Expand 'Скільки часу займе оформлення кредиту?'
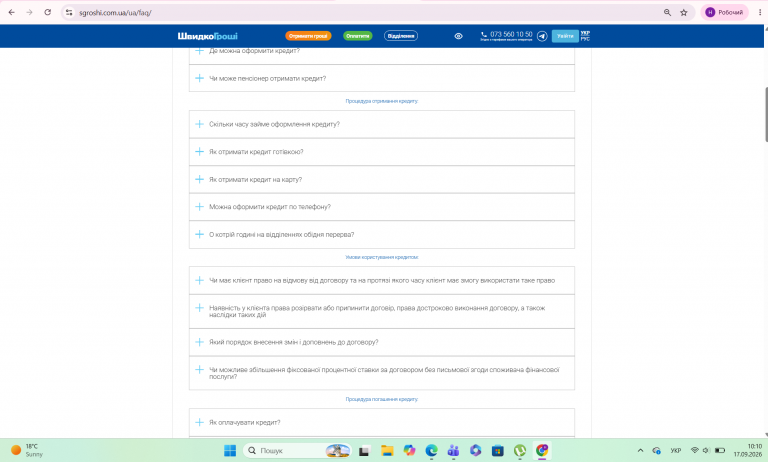The width and height of the screenshot is (768, 462). coord(382,124)
